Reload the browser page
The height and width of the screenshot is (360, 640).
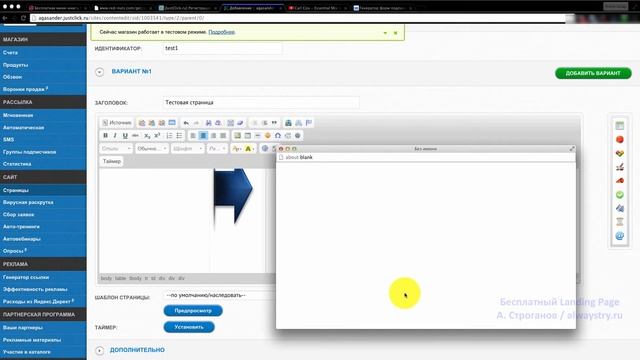click(23, 18)
